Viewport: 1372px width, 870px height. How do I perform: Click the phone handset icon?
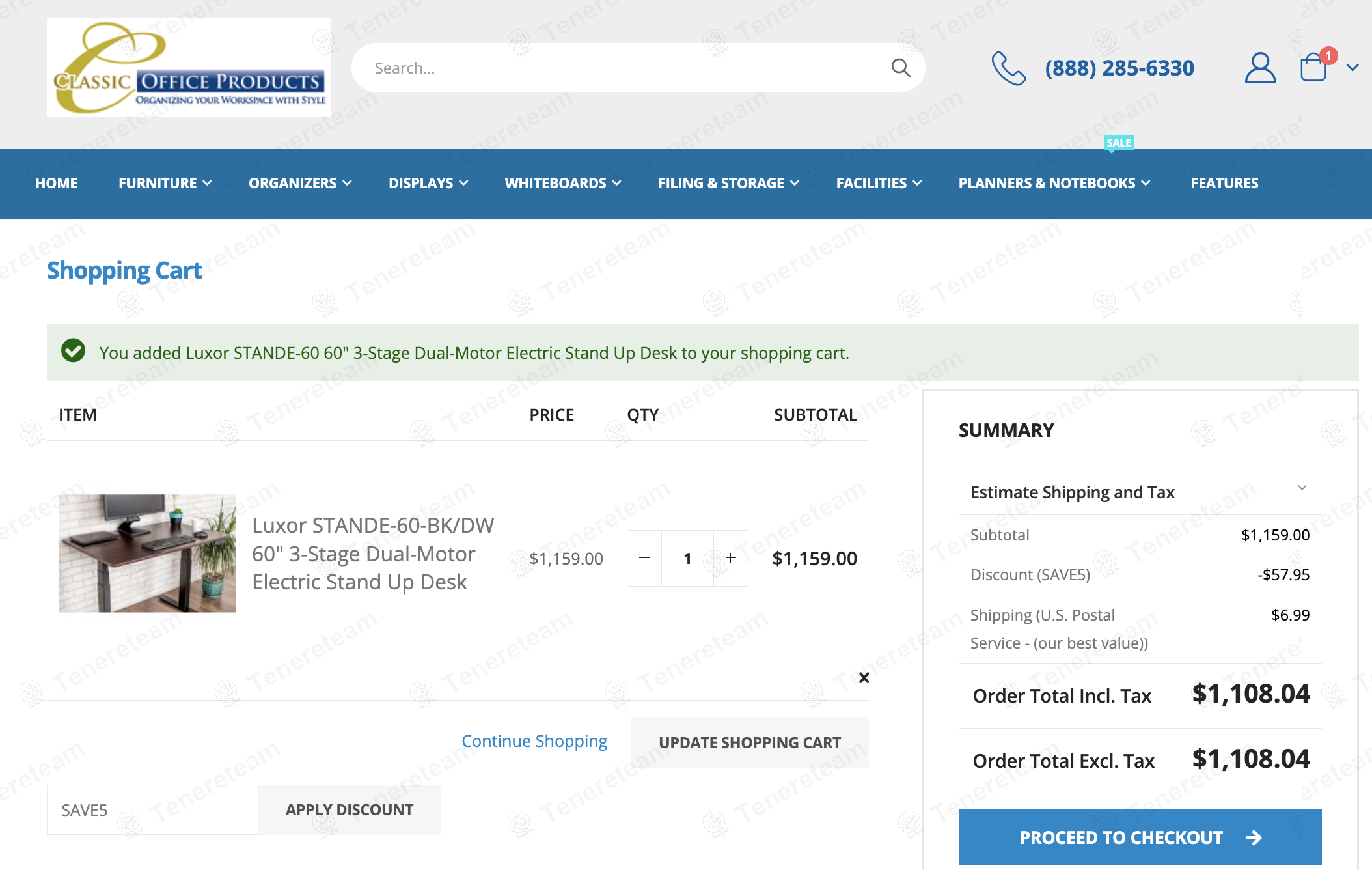click(1008, 68)
